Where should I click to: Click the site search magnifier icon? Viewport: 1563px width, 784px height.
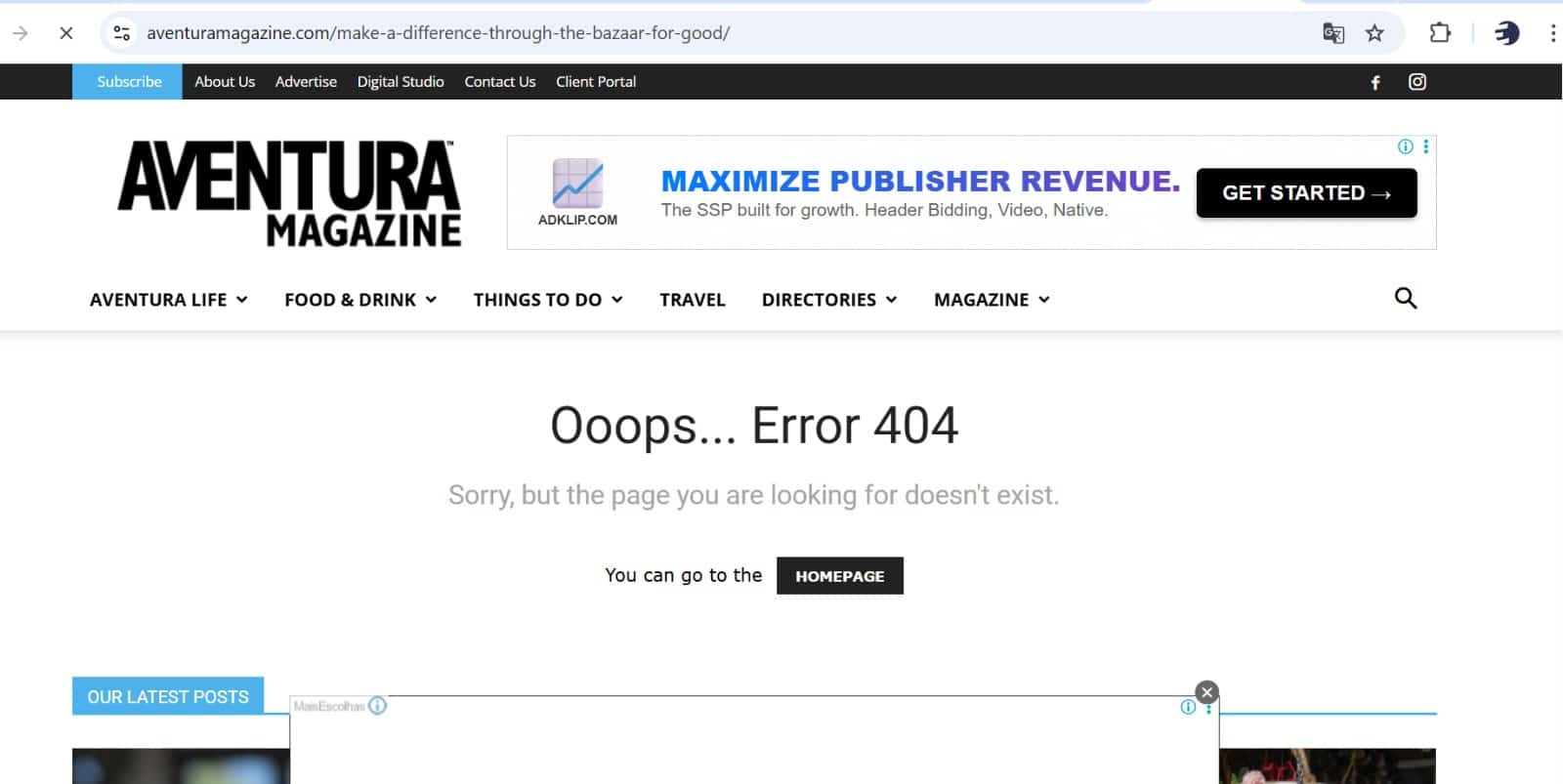1405,299
